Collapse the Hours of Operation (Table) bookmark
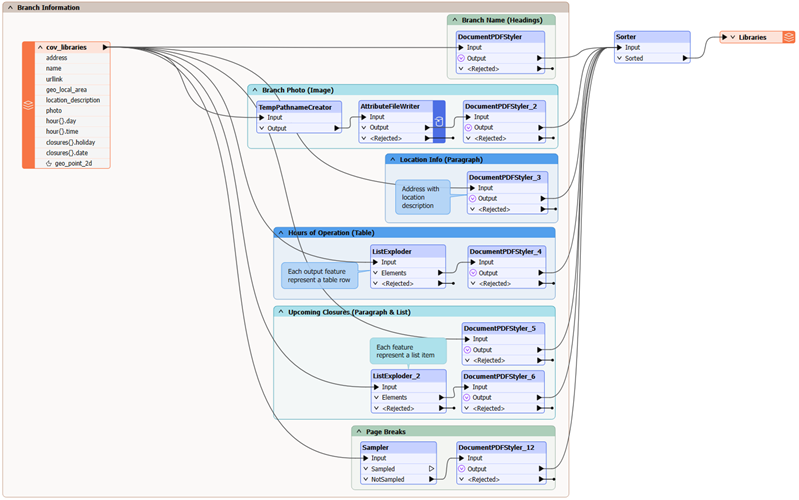799x500 pixels. 281,232
